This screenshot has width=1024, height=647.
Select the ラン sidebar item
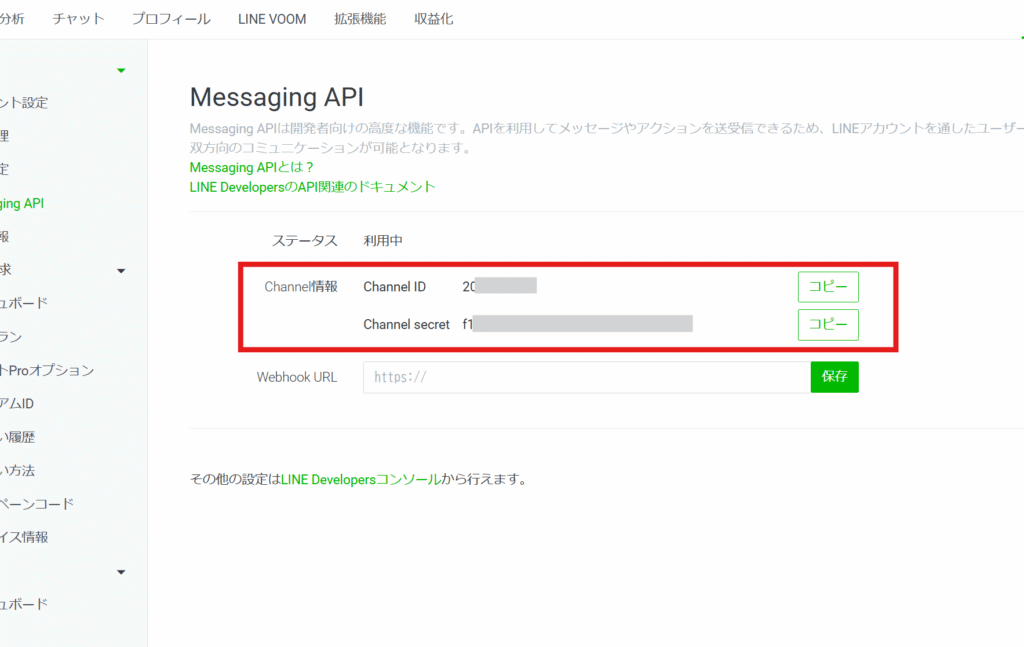tap(11, 337)
